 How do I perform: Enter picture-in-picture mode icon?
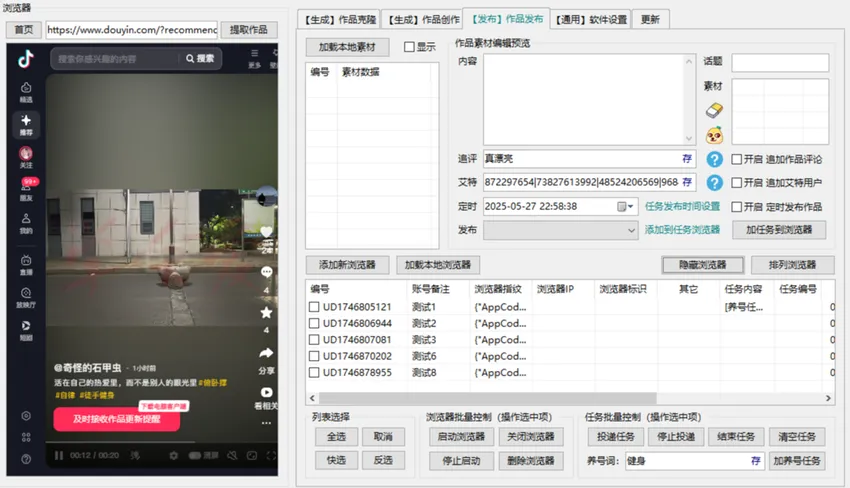pos(252,455)
